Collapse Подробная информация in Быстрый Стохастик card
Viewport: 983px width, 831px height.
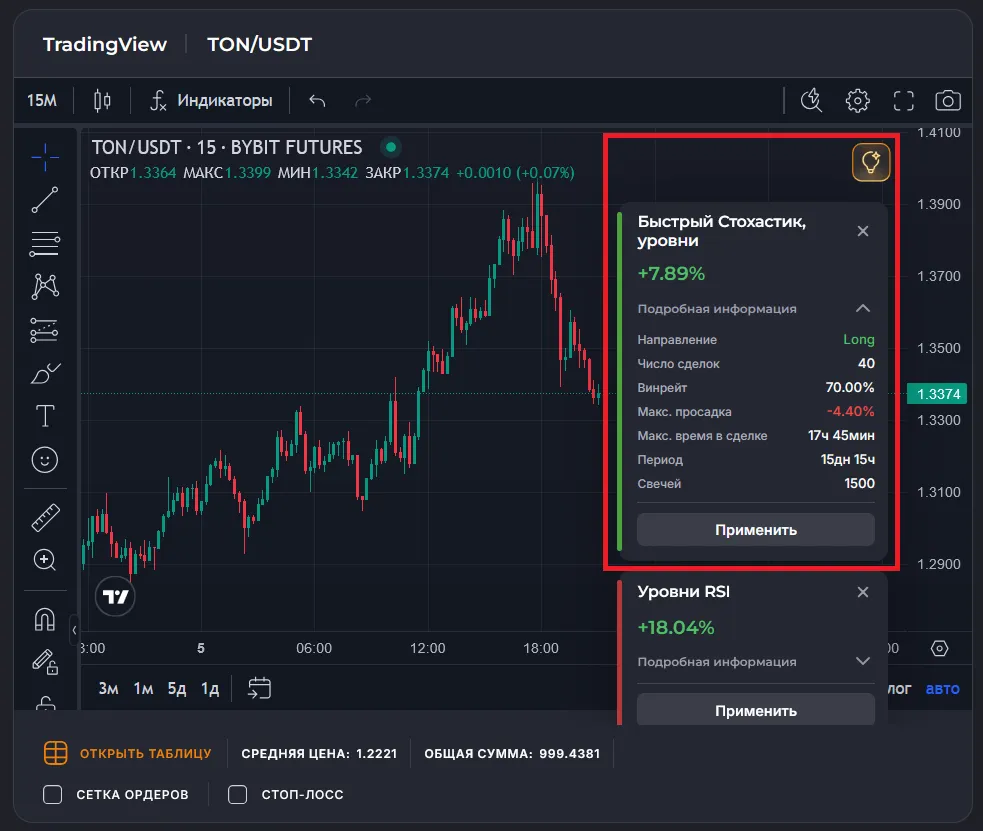click(863, 309)
